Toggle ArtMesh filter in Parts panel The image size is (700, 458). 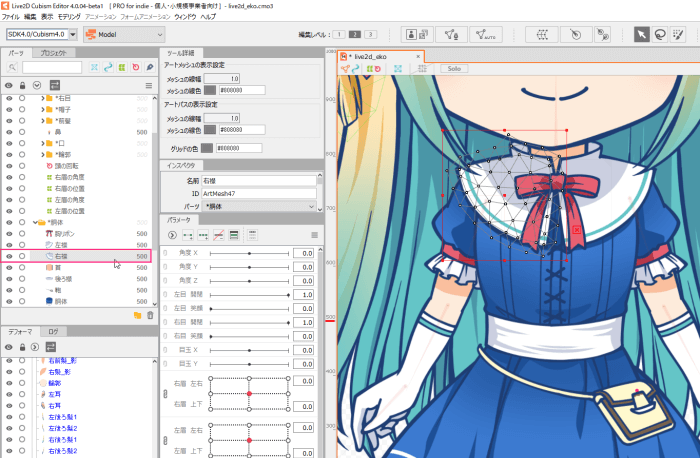point(94,67)
